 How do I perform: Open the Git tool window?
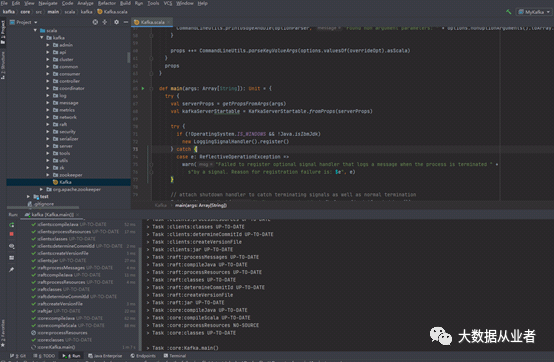pyautogui.click(x=18, y=356)
